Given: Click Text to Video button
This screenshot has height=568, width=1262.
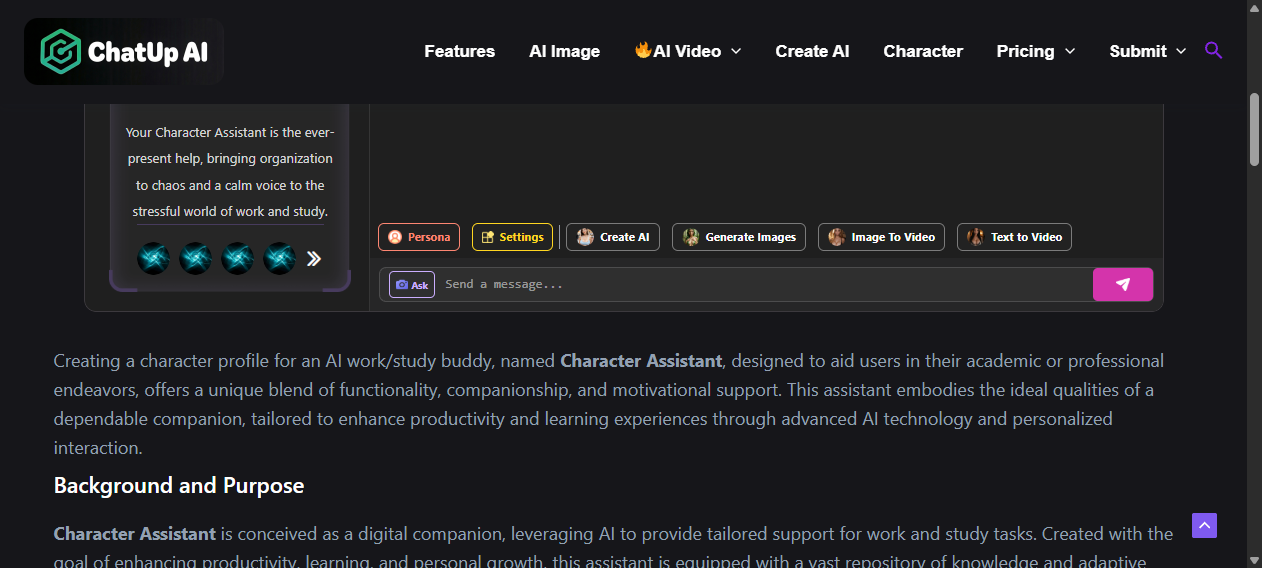Looking at the screenshot, I should pos(1014,237).
